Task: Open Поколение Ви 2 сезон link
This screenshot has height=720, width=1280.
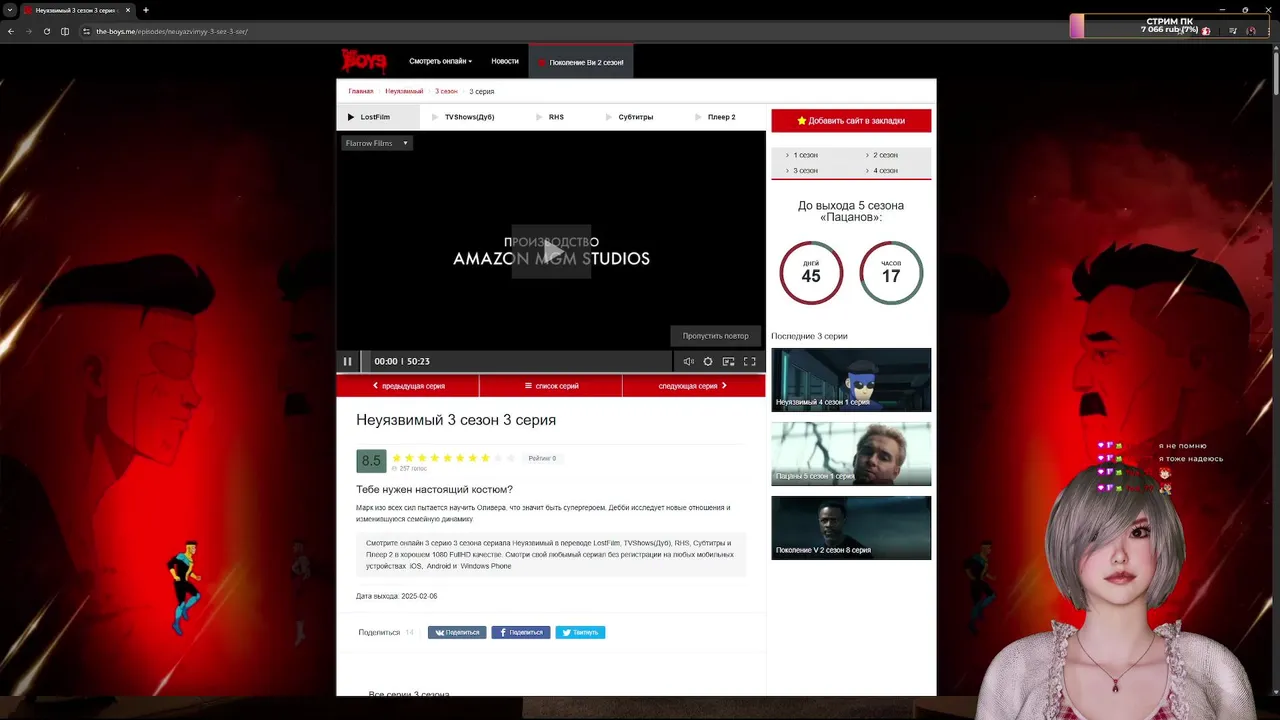Action: pyautogui.click(x=581, y=62)
